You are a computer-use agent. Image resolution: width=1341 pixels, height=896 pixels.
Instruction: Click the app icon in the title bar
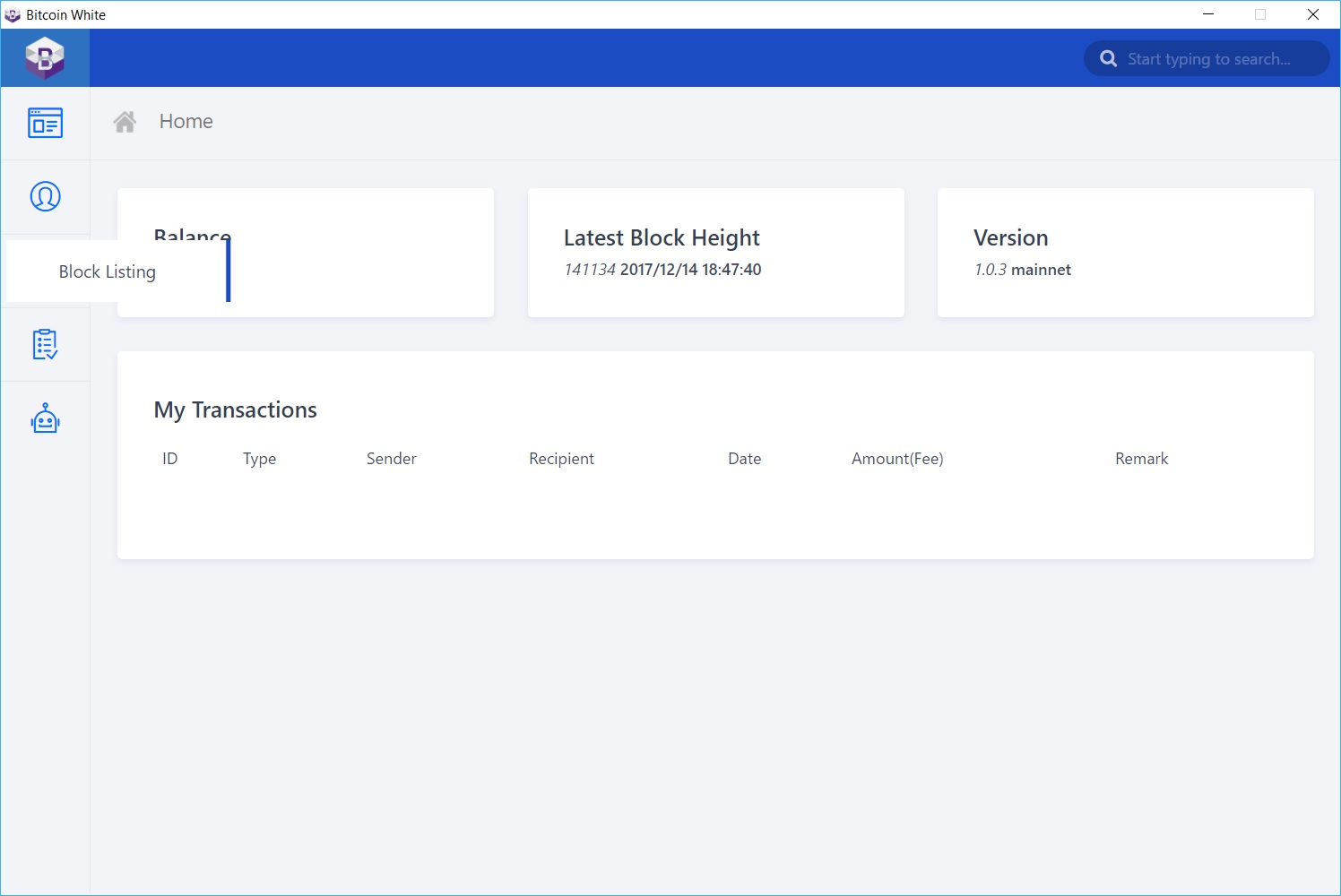coord(13,14)
